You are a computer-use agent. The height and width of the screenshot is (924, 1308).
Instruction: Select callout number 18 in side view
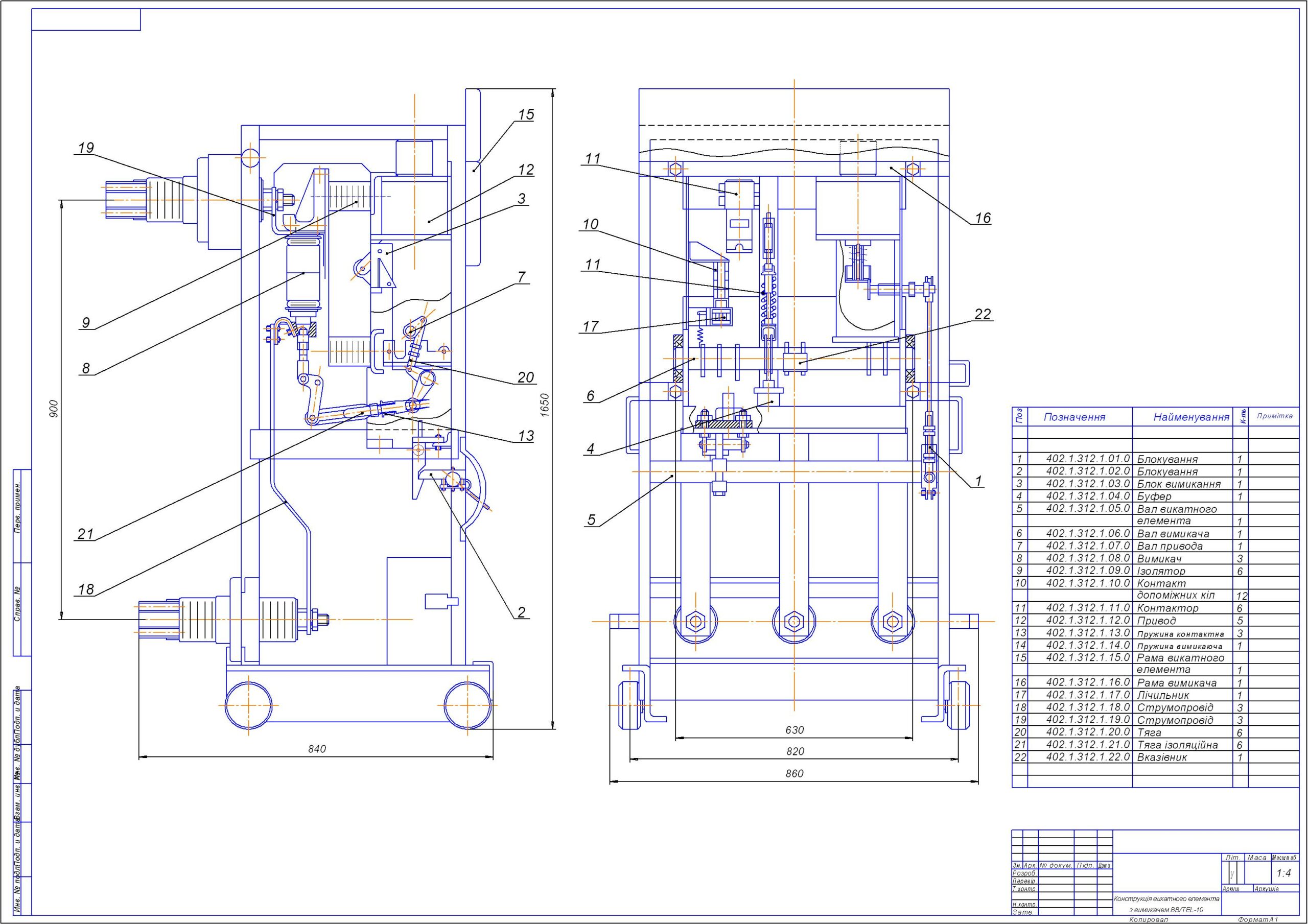pyautogui.click(x=85, y=589)
